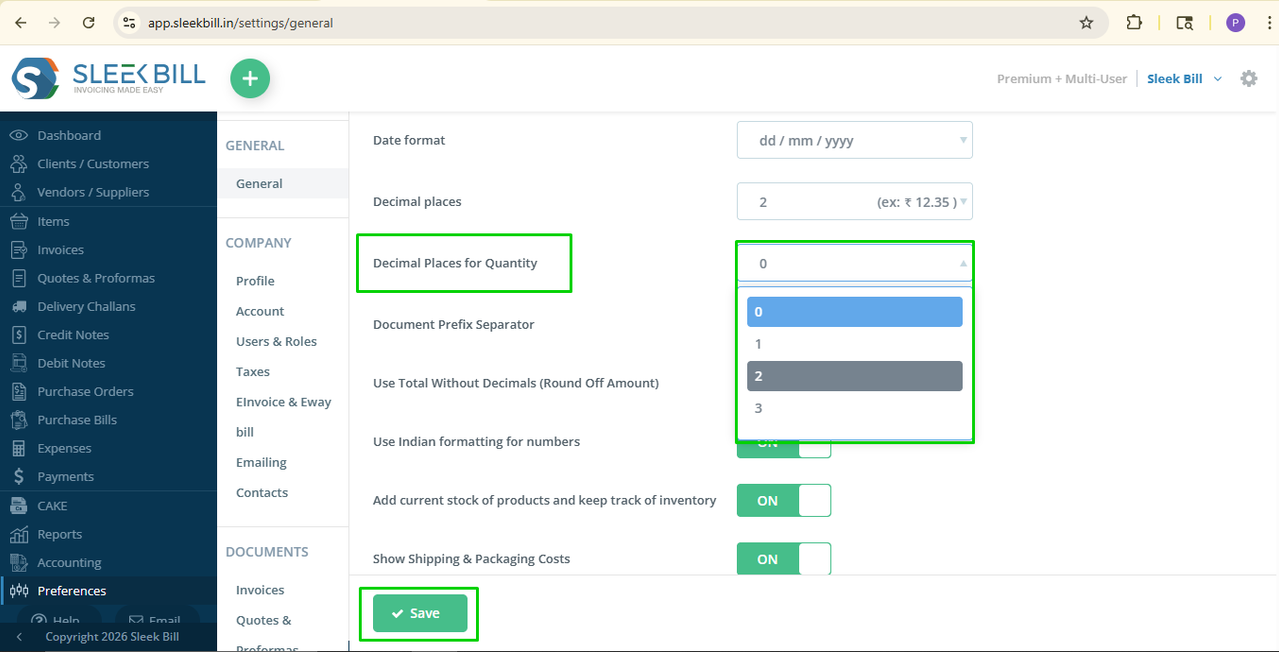Toggle Show Shipping & Packaging Costs switch

(x=784, y=559)
